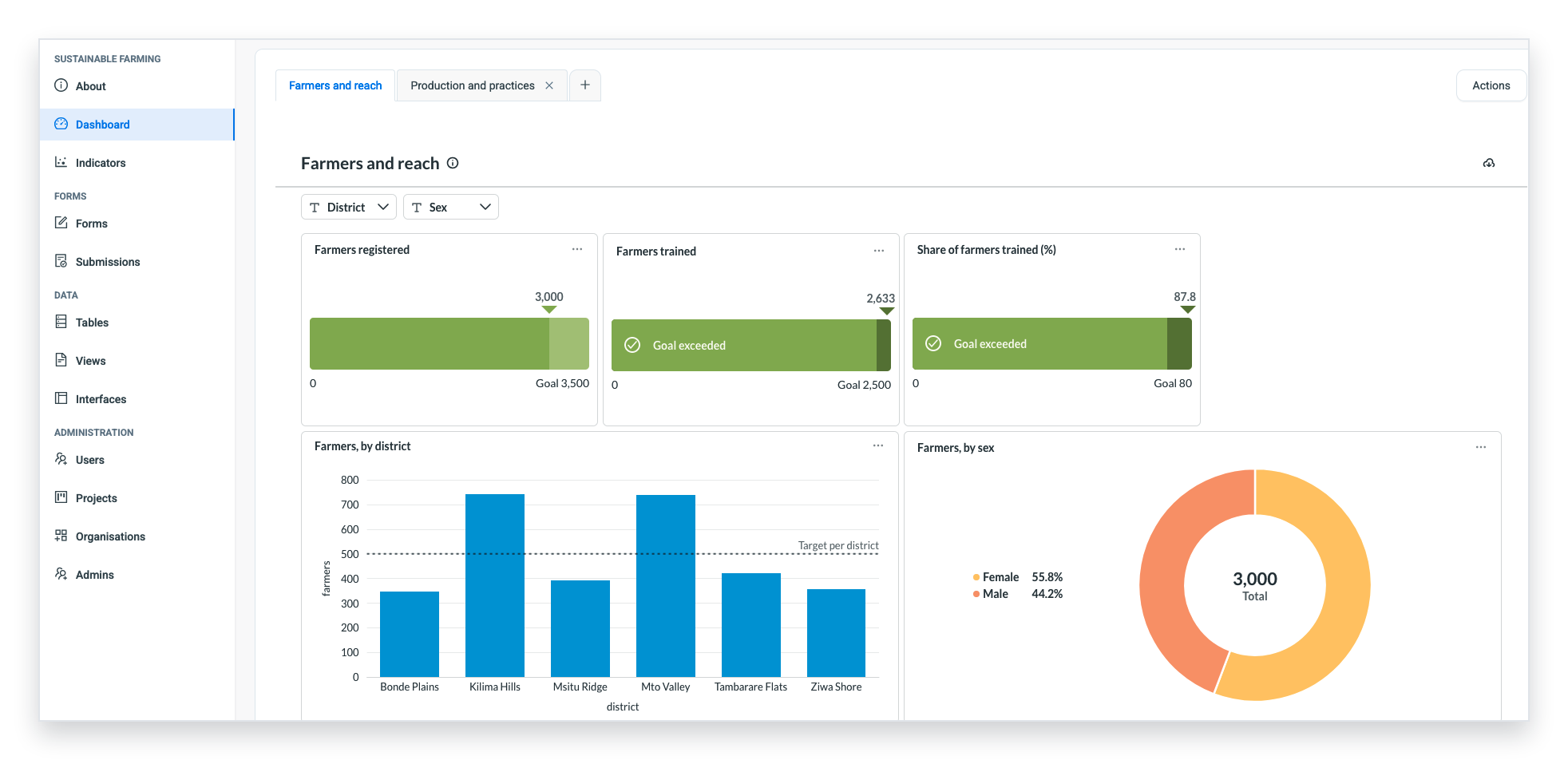Viewport: 1568px width, 760px height.
Task: Click the Users people icon
Action: (x=61, y=459)
